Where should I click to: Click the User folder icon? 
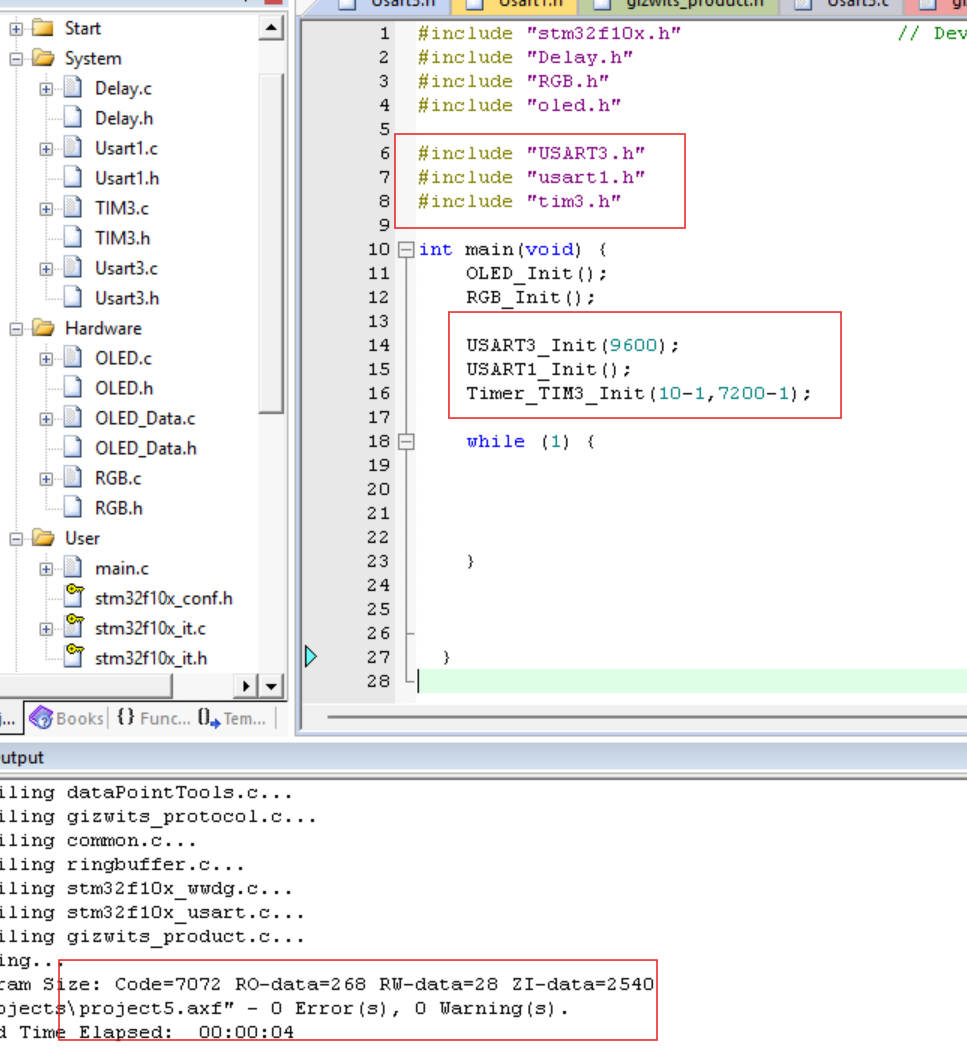43,538
